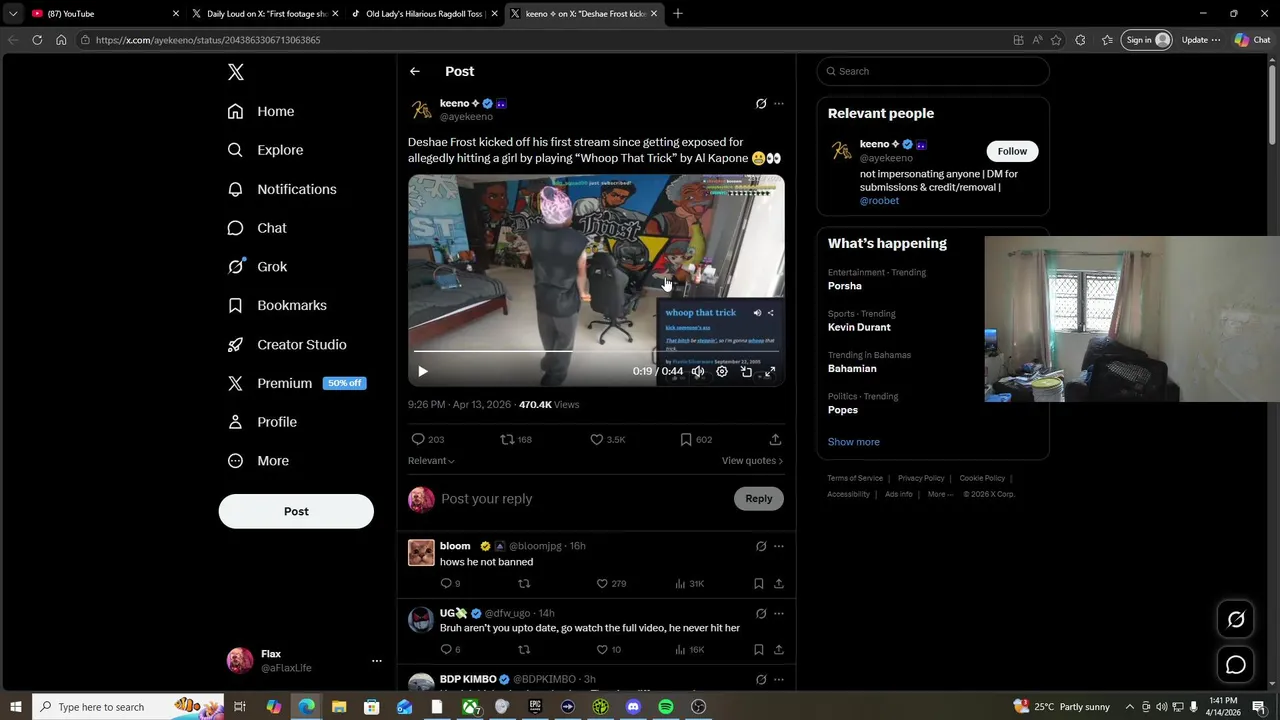Open Explore in the sidebar
The width and height of the screenshot is (1280, 720).
pyautogui.click(x=265, y=150)
